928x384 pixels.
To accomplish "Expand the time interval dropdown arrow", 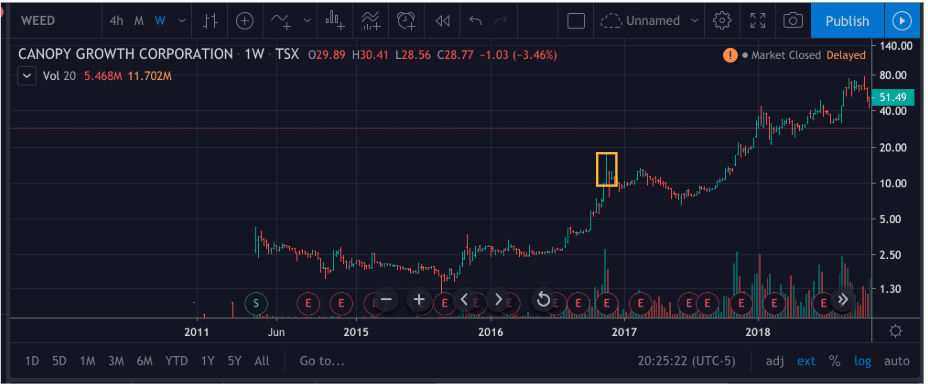I will click(182, 21).
